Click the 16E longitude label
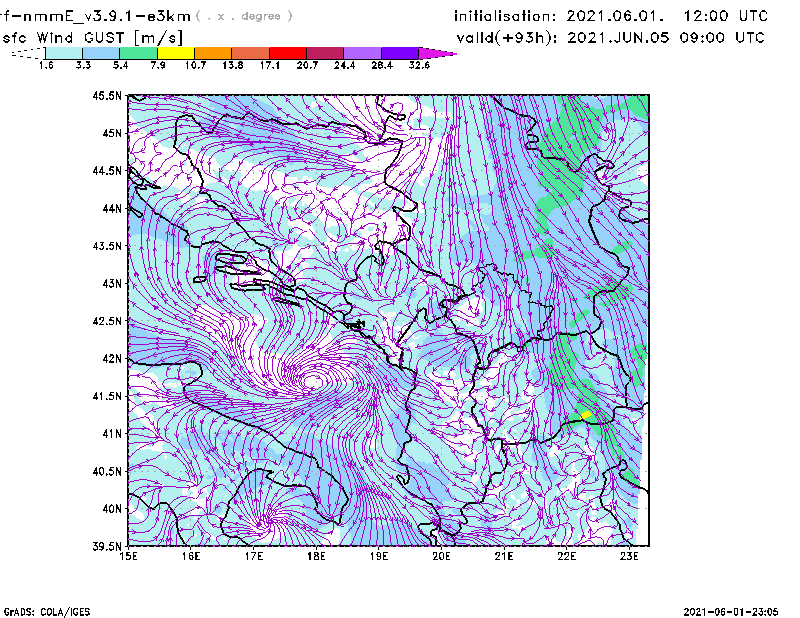 tap(191, 556)
